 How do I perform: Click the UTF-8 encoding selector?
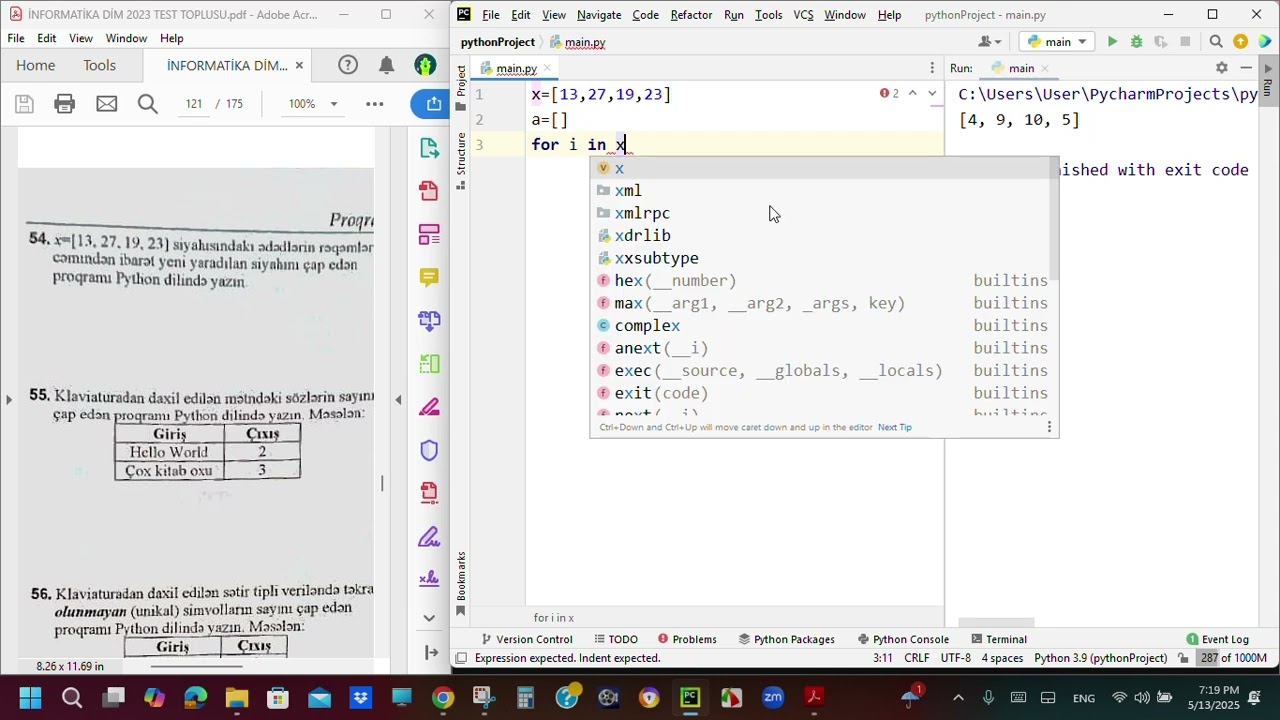[955, 658]
